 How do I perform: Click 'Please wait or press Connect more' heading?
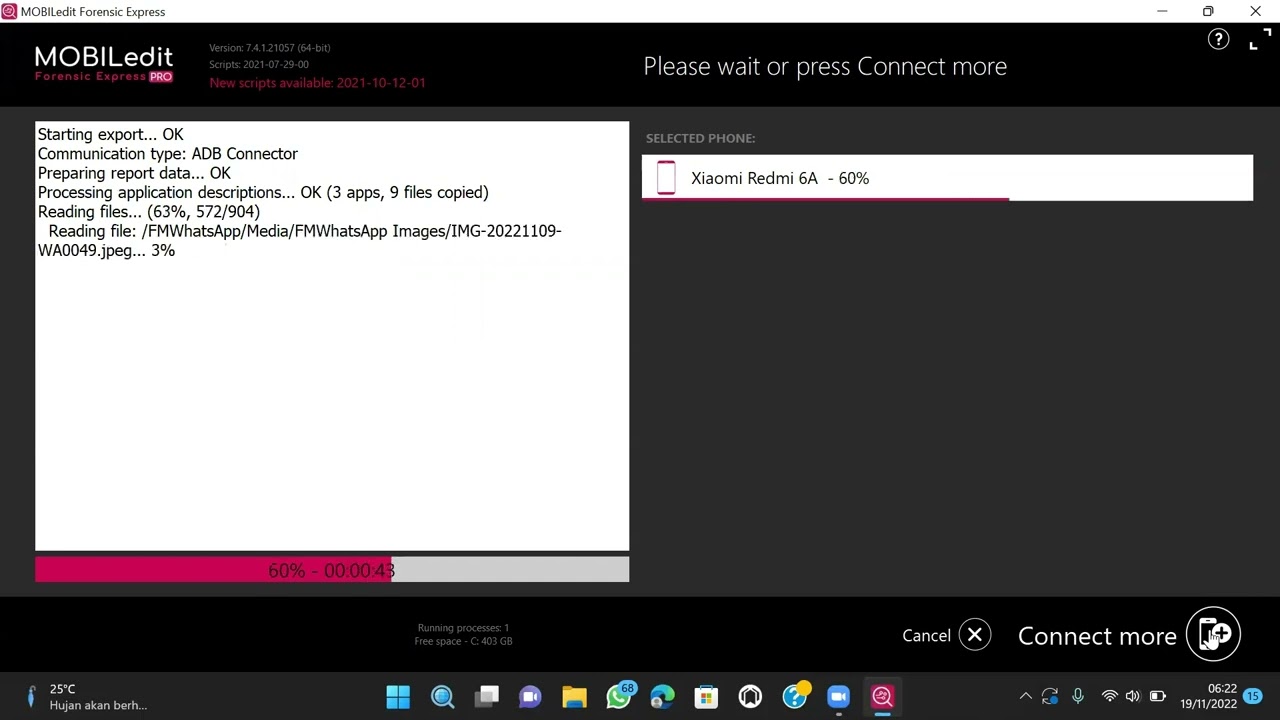(x=825, y=67)
